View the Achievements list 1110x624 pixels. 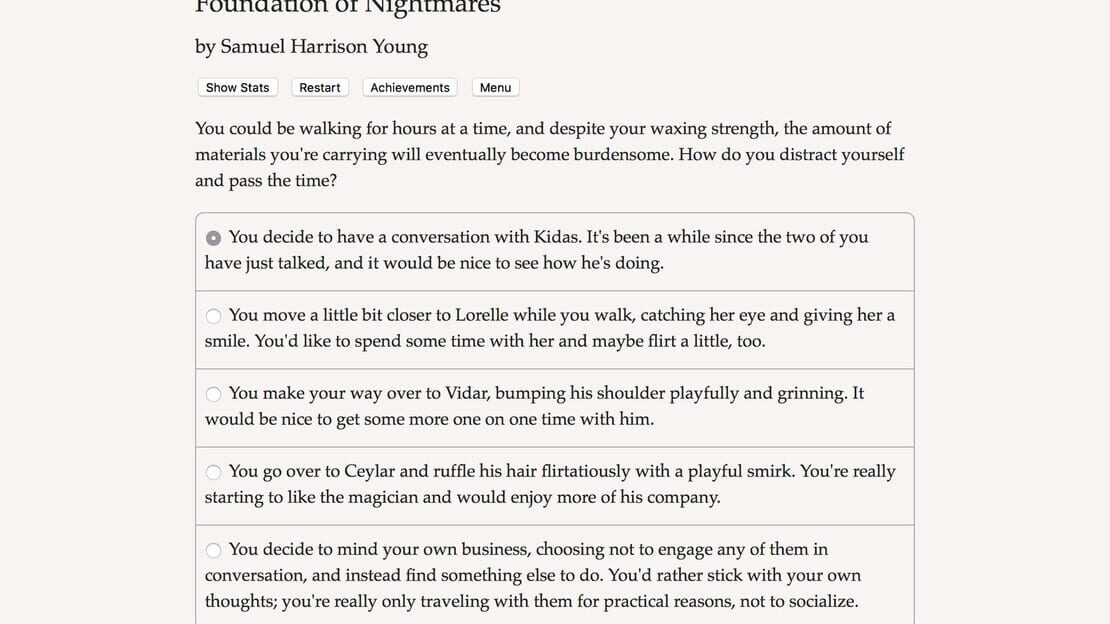coord(410,88)
